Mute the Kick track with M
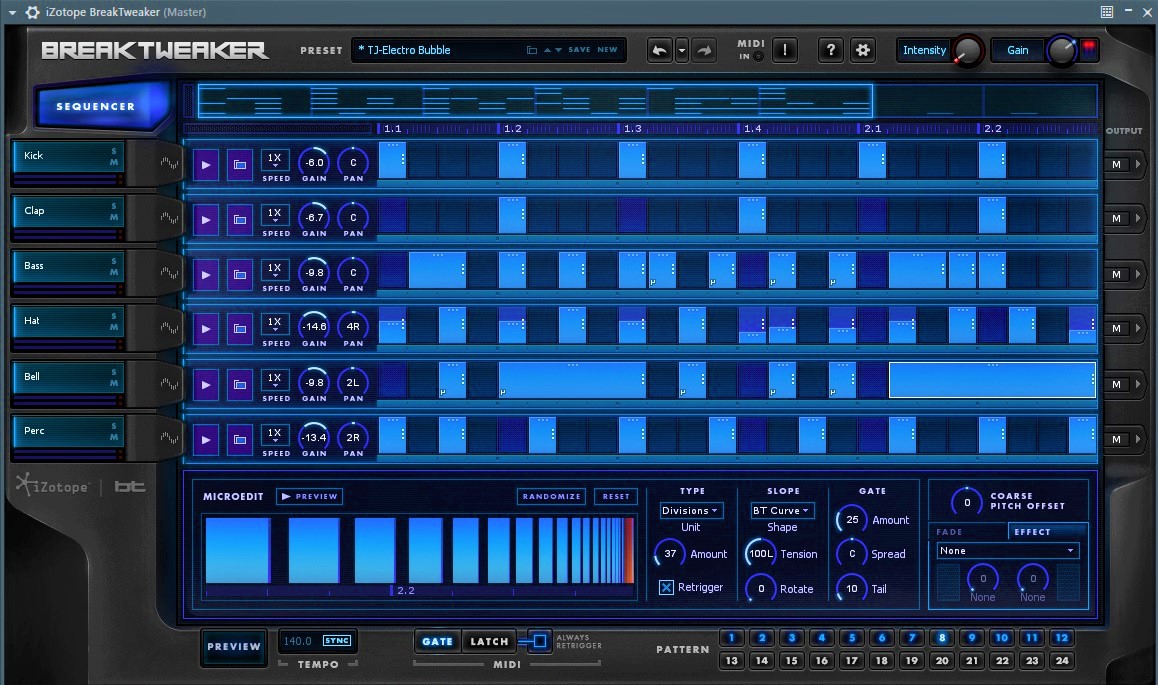The image size is (1158, 685). pyautogui.click(x=114, y=162)
